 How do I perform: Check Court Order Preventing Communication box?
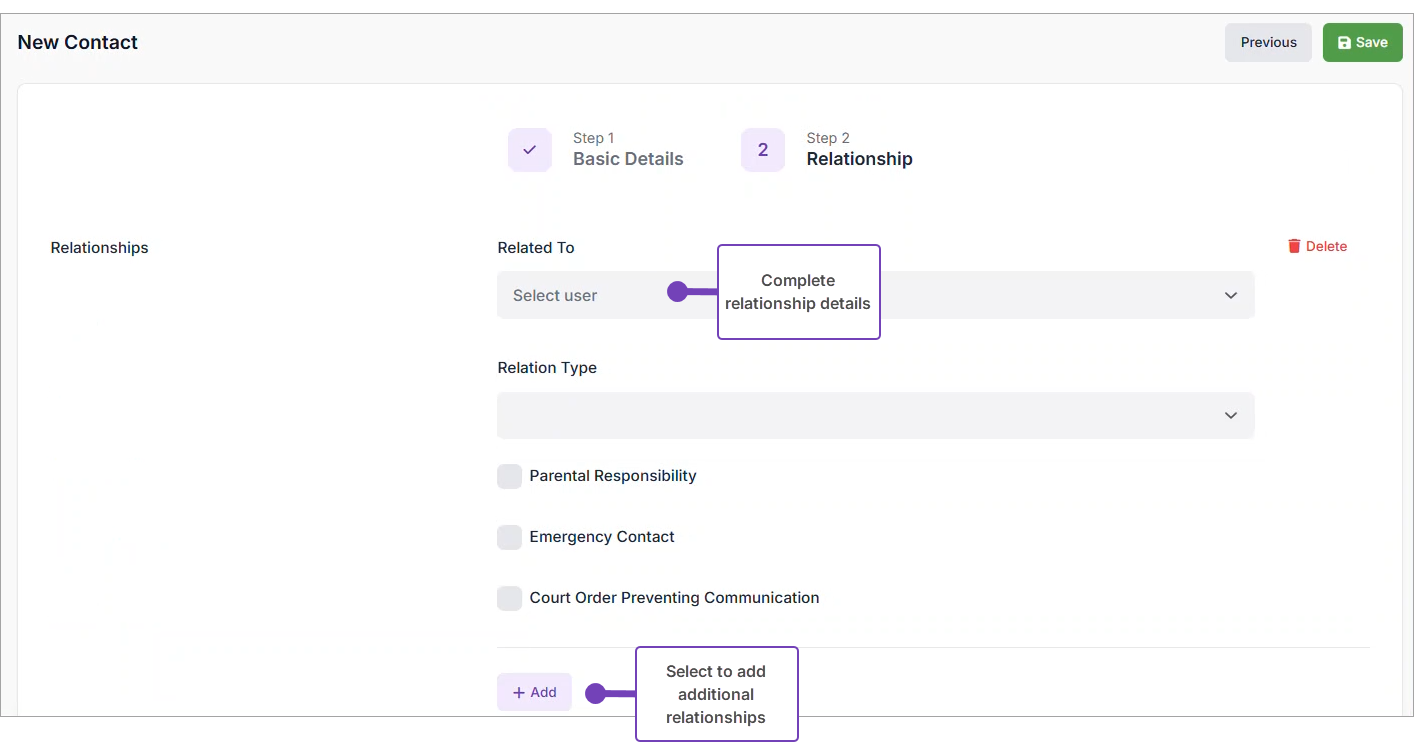(510, 598)
